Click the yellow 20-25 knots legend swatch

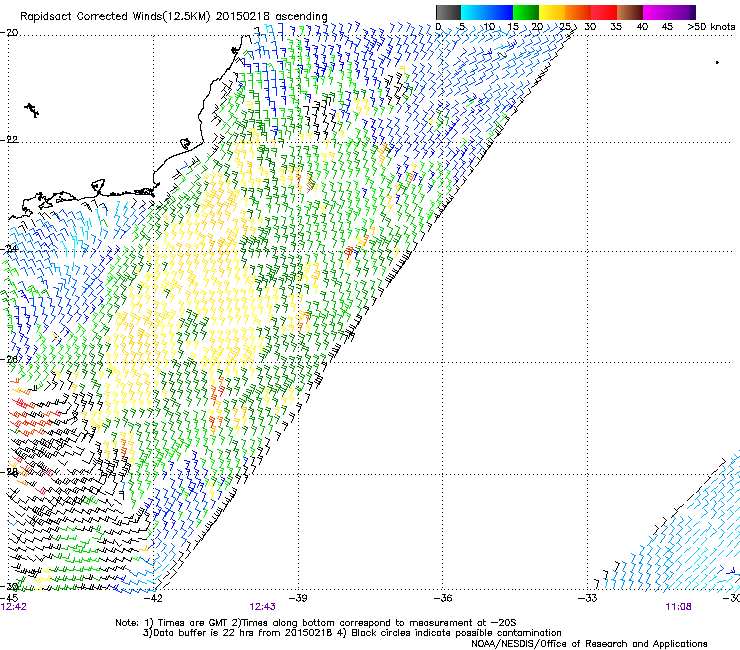552,12
